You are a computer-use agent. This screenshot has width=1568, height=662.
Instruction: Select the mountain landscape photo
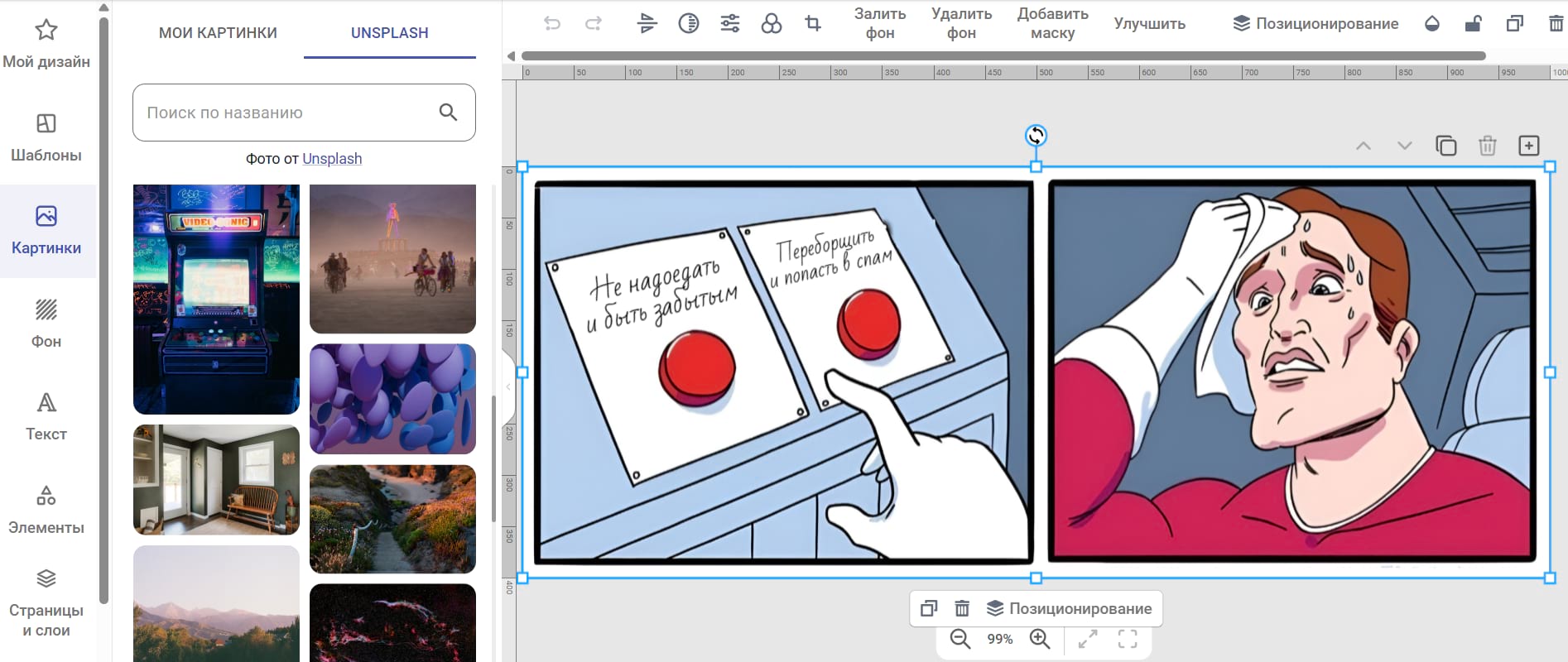point(216,603)
